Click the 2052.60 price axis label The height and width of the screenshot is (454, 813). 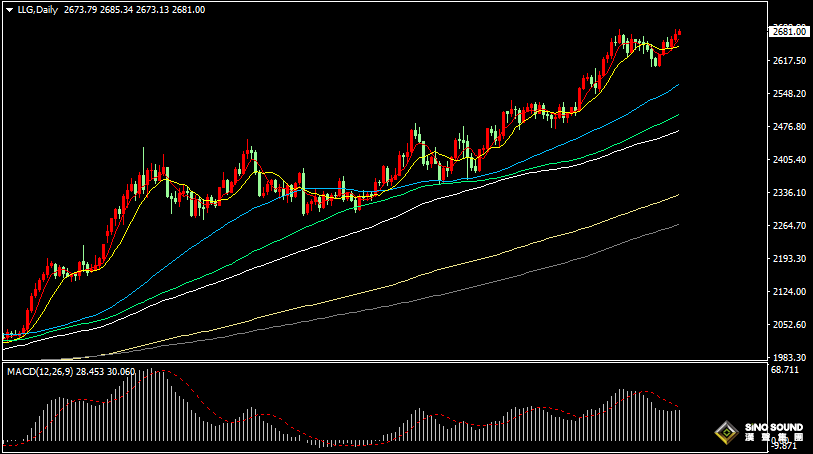pyautogui.click(x=789, y=325)
